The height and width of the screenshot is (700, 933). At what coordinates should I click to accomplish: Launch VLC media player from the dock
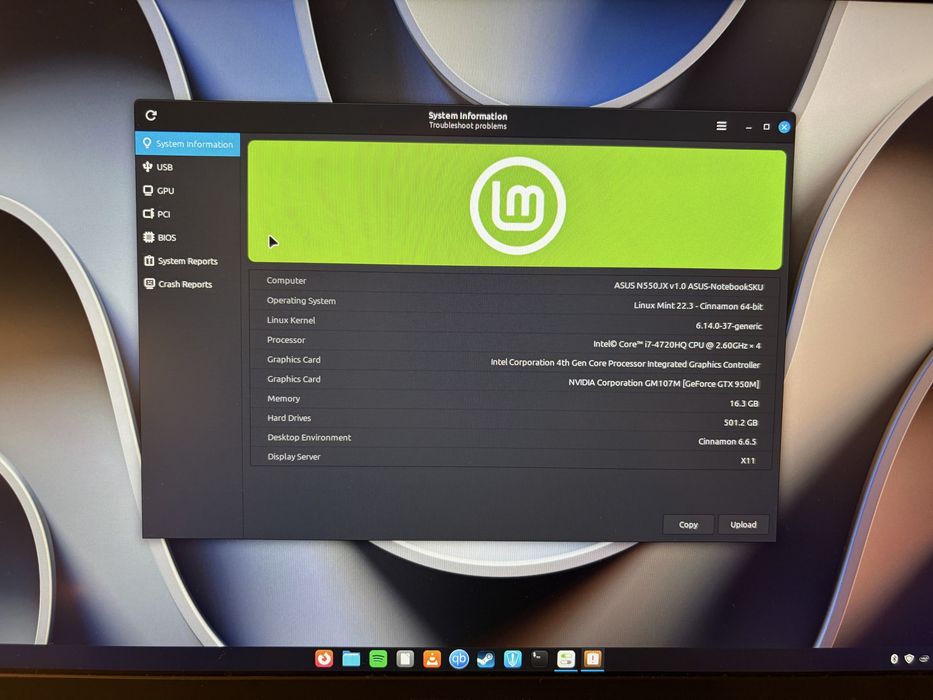click(x=432, y=658)
